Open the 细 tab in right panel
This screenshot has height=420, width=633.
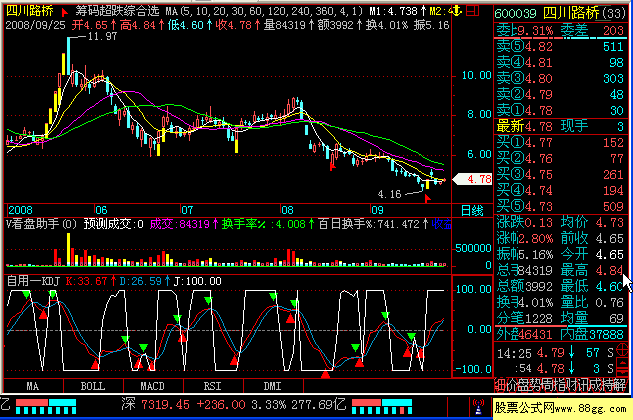tap(500, 385)
